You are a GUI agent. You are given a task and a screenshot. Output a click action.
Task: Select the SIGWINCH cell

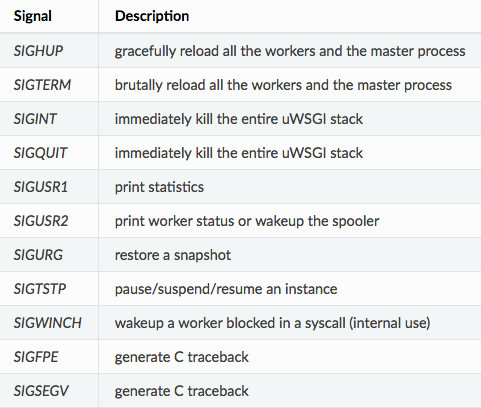point(48,323)
